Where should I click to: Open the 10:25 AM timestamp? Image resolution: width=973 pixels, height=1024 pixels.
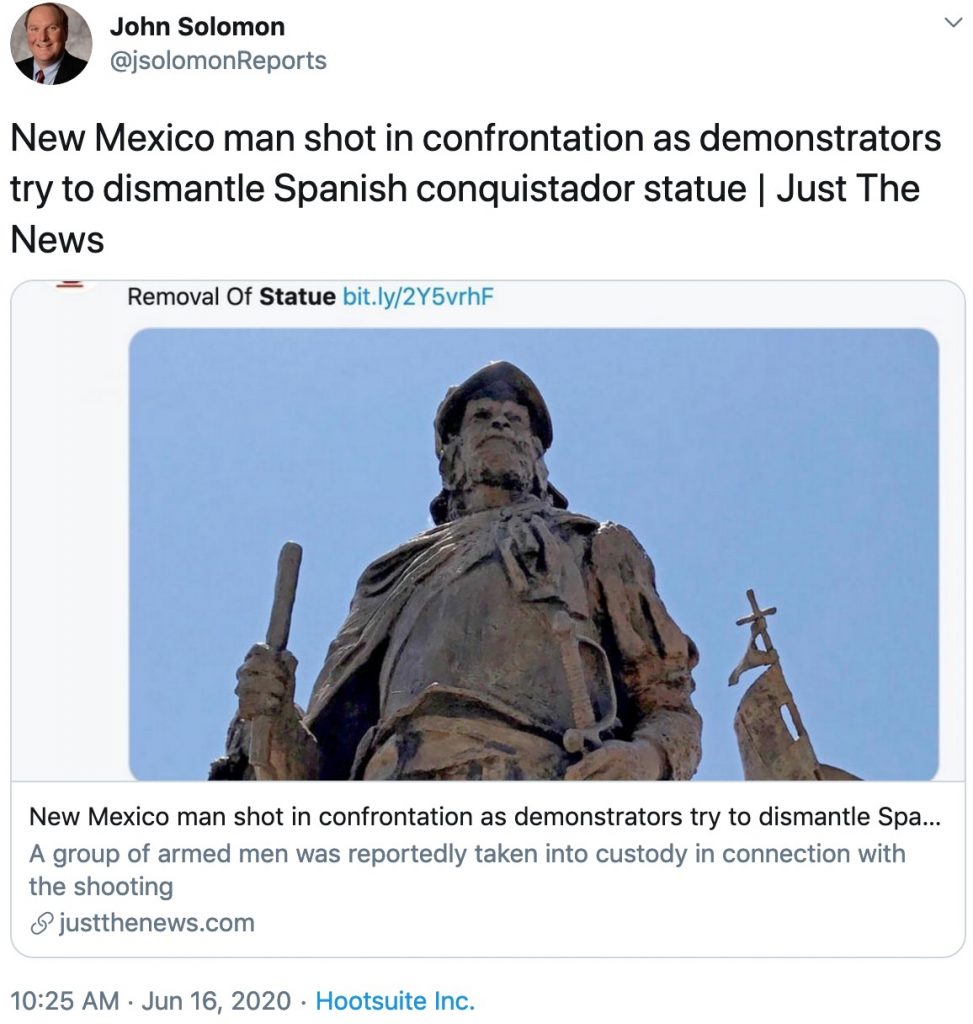65,1000
